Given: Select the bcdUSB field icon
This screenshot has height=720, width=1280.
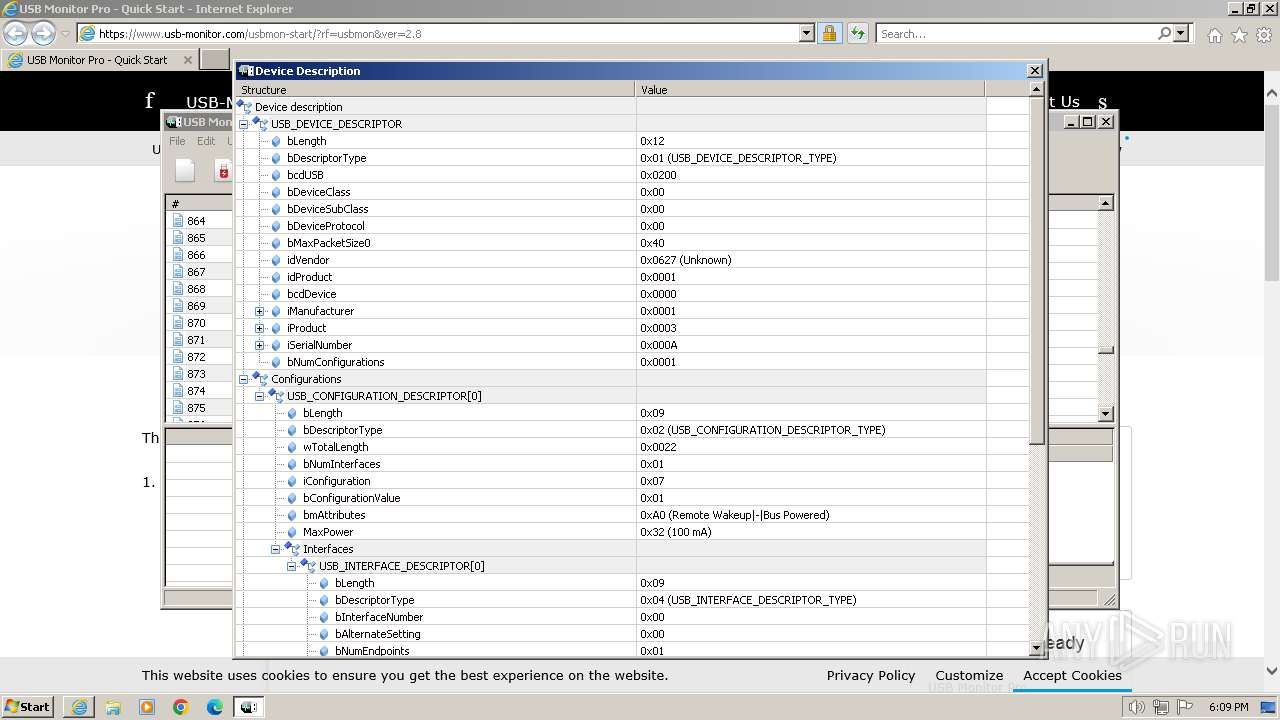Looking at the screenshot, I should pyautogui.click(x=276, y=175).
